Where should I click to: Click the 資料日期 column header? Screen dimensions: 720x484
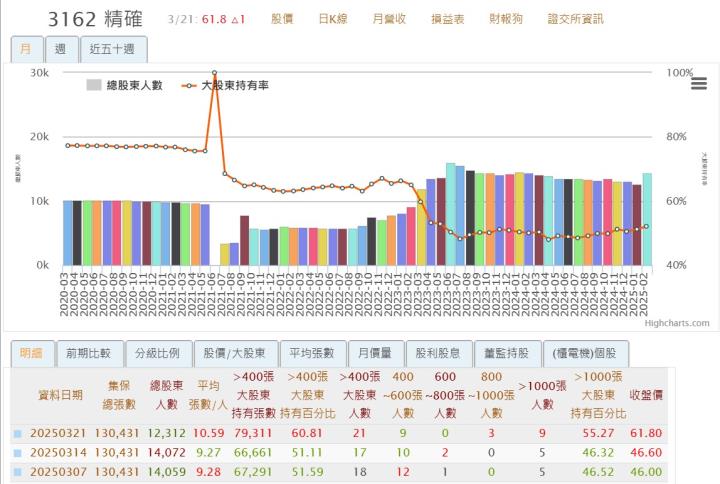click(60, 395)
